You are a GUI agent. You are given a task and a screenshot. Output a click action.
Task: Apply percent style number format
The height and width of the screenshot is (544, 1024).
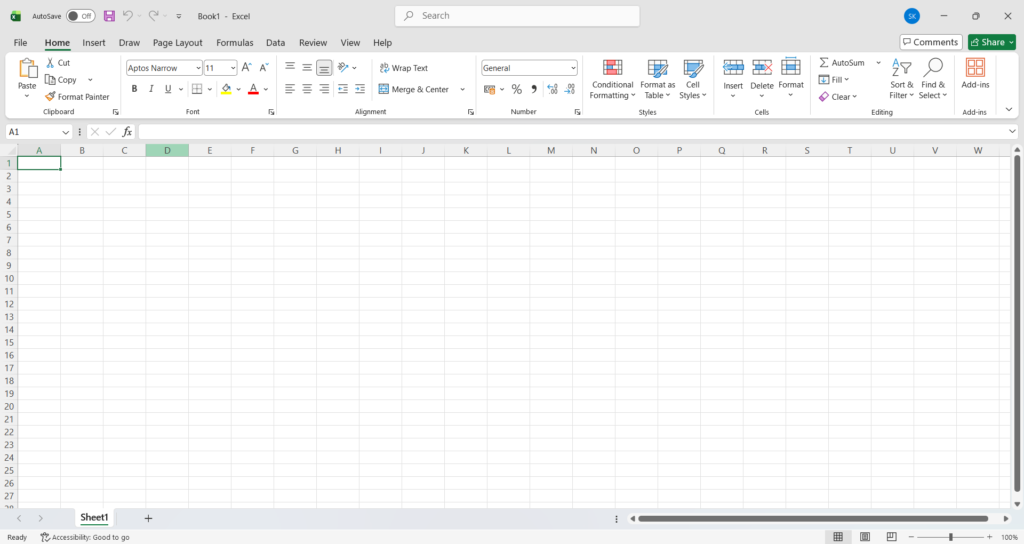click(x=516, y=89)
